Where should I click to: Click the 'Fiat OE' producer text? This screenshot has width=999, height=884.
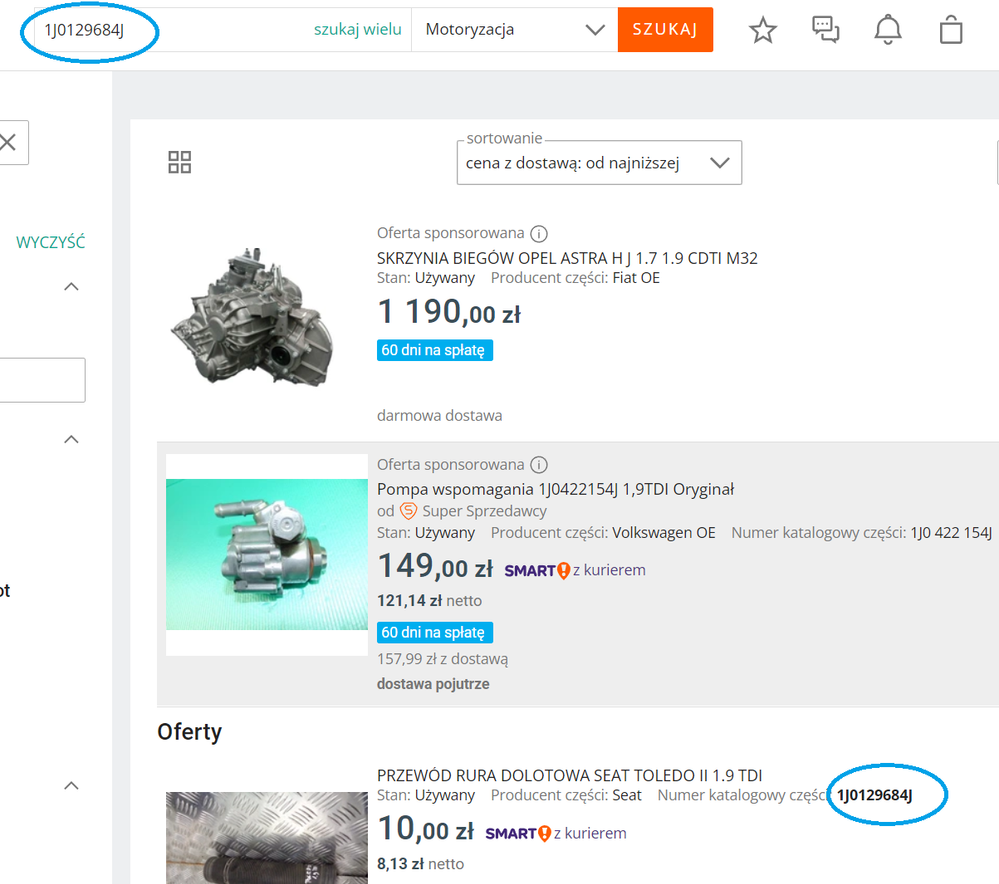coord(636,278)
